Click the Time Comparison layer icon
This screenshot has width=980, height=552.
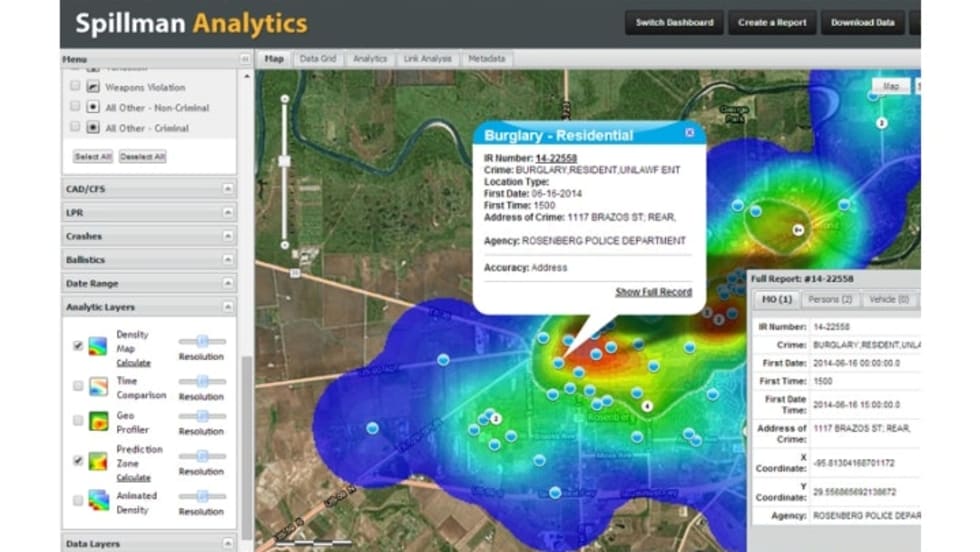pyautogui.click(x=98, y=386)
